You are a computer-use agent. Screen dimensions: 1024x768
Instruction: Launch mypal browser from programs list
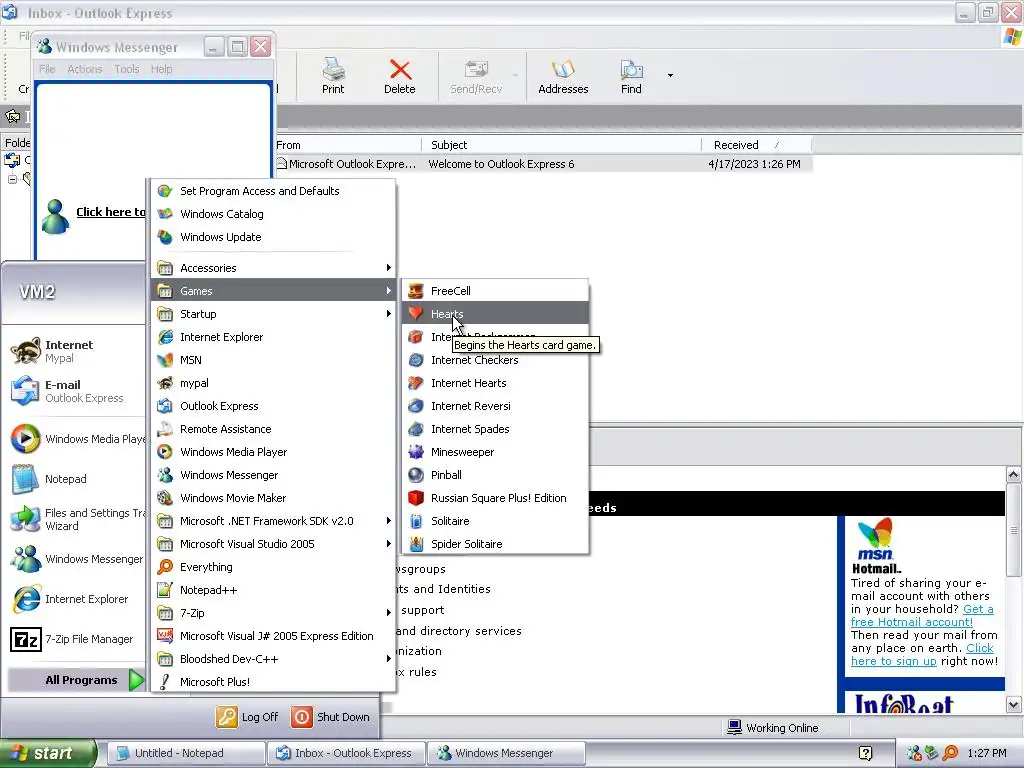tap(273, 383)
